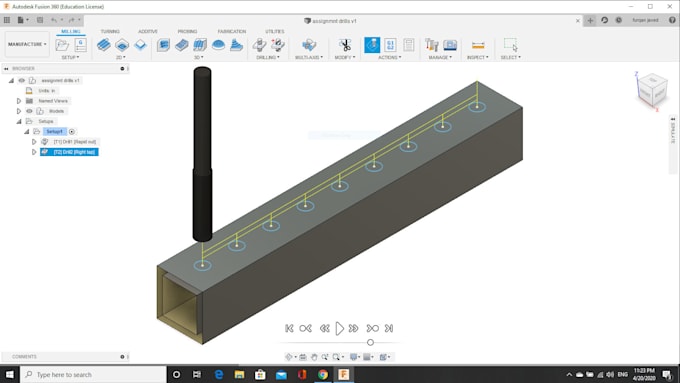Viewport: 680px width, 383px height.
Task: Click the Modify scissors icon
Action: click(345, 45)
